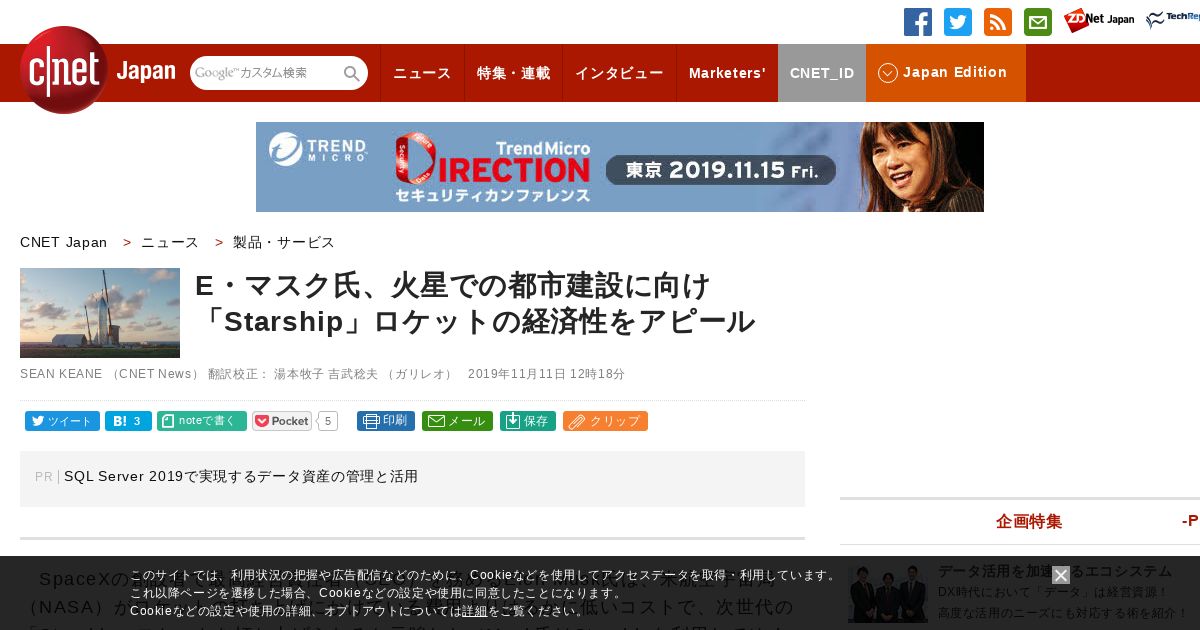Click the noteで書く button
This screenshot has width=1200, height=630.
(x=202, y=421)
